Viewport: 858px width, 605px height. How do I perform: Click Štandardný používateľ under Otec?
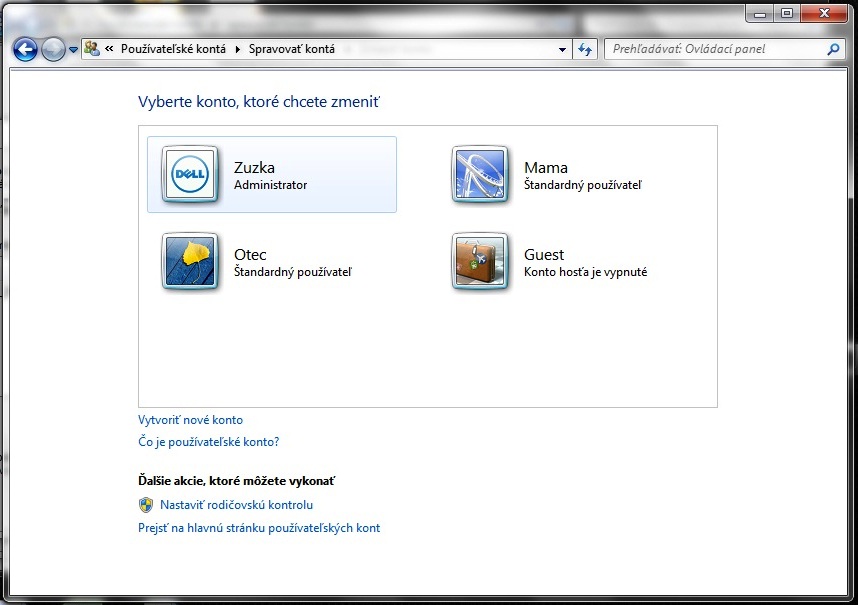[293, 272]
